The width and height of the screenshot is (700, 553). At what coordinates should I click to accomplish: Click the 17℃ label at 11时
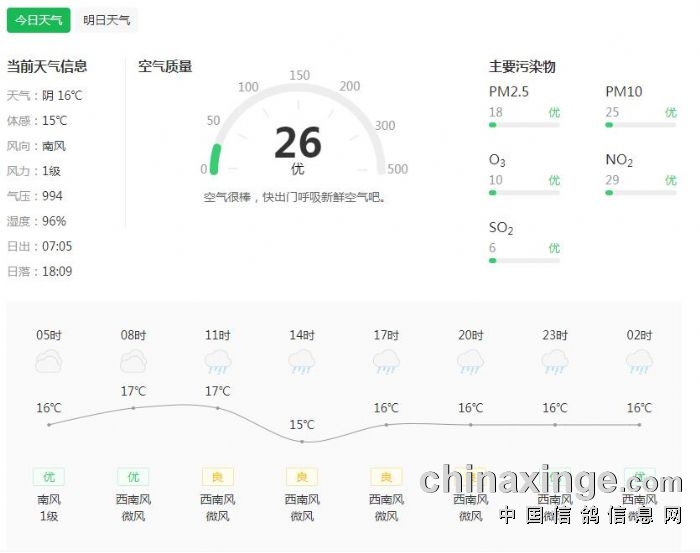[x=217, y=391]
